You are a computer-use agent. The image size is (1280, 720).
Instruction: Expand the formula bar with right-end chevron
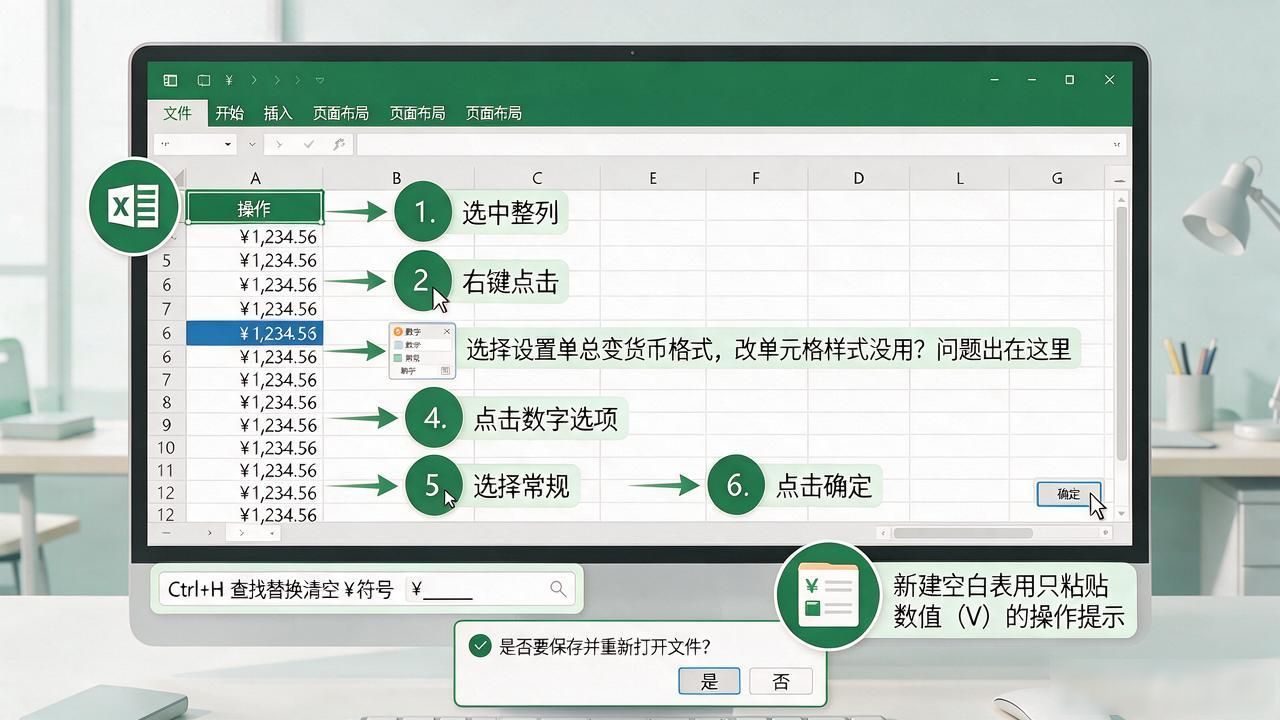[1117, 146]
